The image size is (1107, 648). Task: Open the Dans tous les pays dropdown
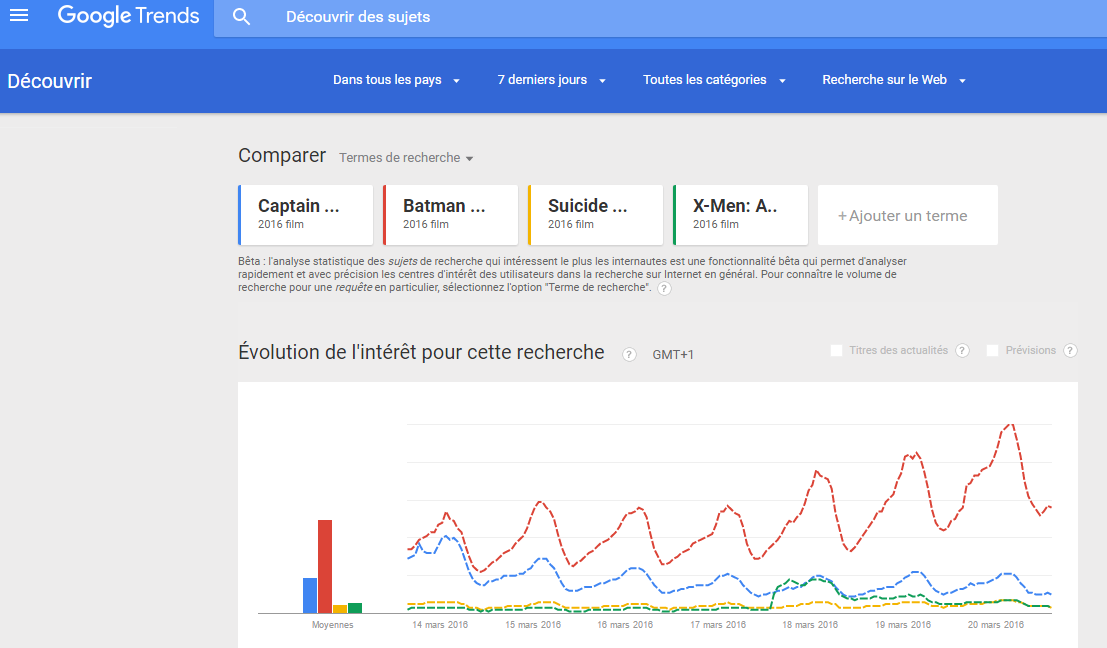396,80
